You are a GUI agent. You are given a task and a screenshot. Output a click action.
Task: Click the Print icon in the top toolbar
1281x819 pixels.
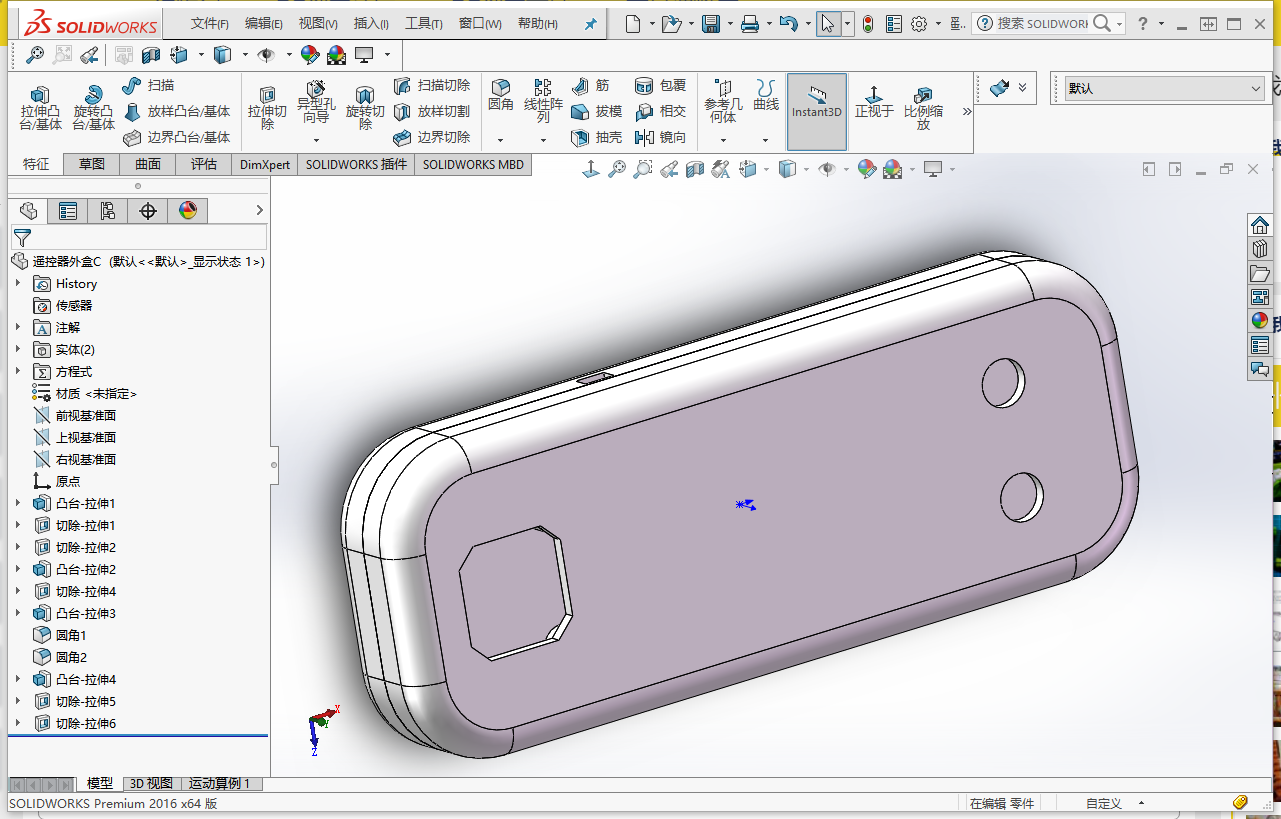pos(750,24)
